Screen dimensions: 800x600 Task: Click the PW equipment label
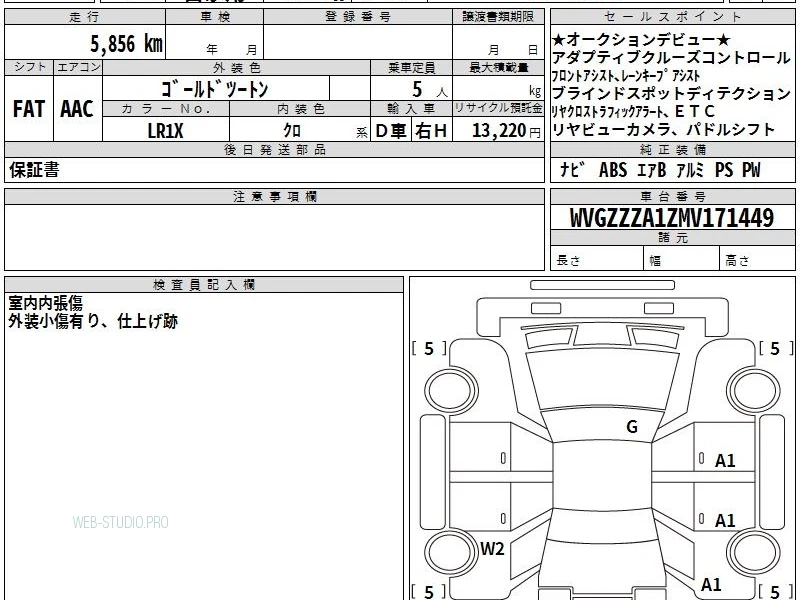[751, 170]
